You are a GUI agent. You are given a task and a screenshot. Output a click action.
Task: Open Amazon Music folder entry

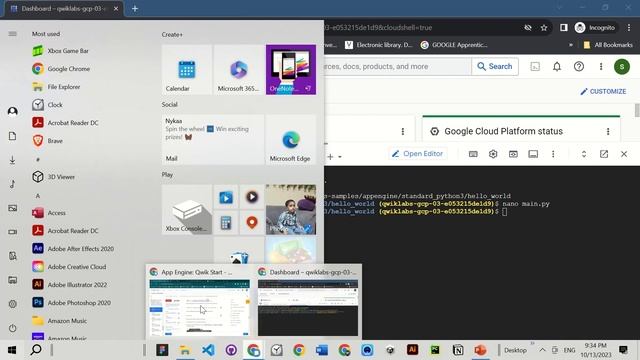[x=60, y=321]
